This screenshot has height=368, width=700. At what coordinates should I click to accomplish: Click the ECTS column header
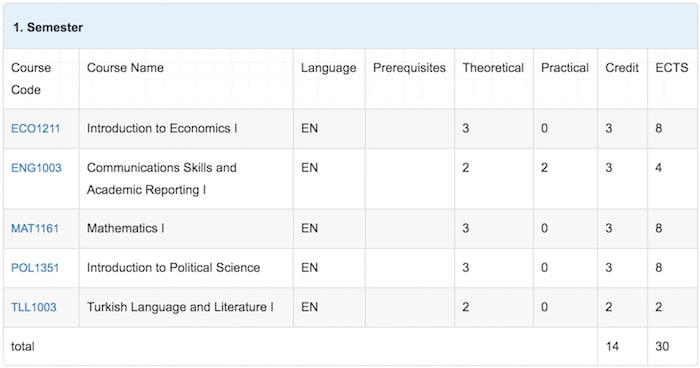tap(671, 68)
